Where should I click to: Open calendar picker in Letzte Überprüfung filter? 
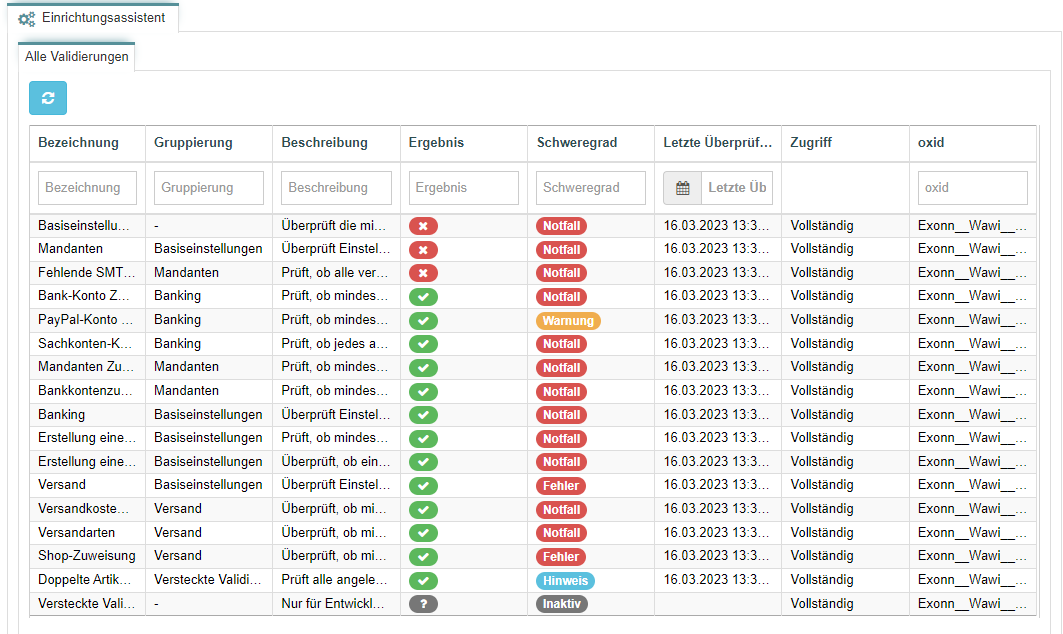pyautogui.click(x=682, y=188)
